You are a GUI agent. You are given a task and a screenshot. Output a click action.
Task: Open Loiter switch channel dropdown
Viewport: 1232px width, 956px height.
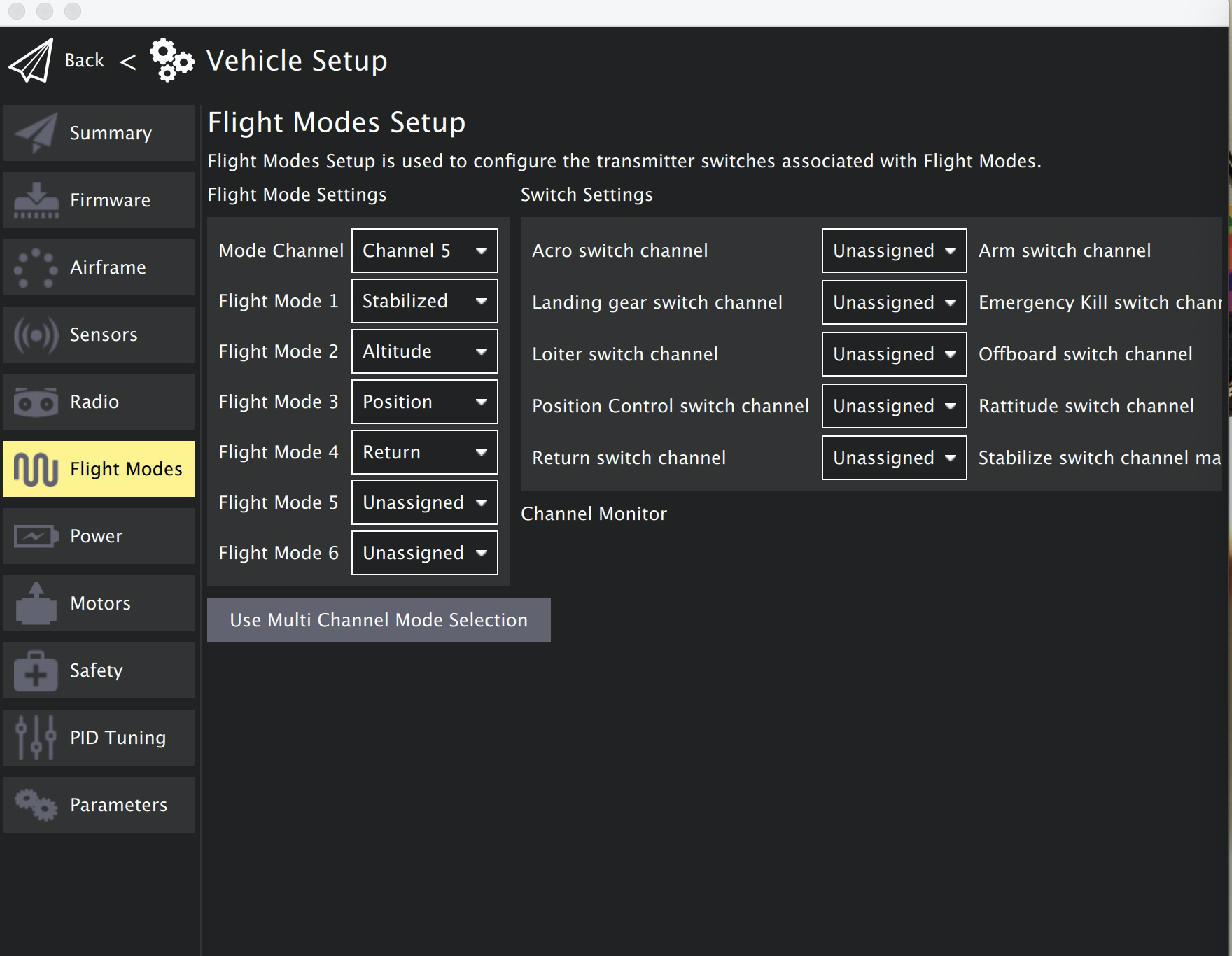point(895,354)
